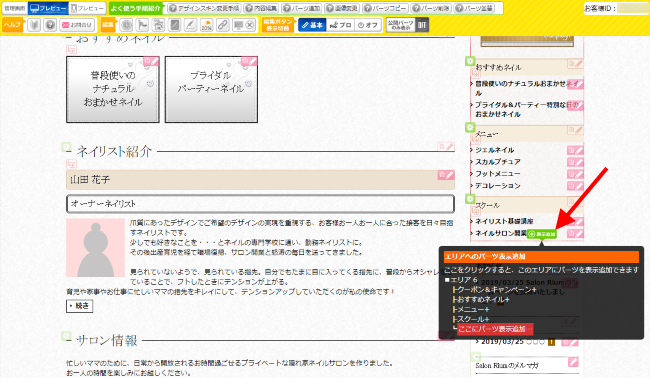Image resolution: width=650 pixels, height=378 pixels.
Task: Click the dark image panel icon in toolbar
Action: point(175,25)
